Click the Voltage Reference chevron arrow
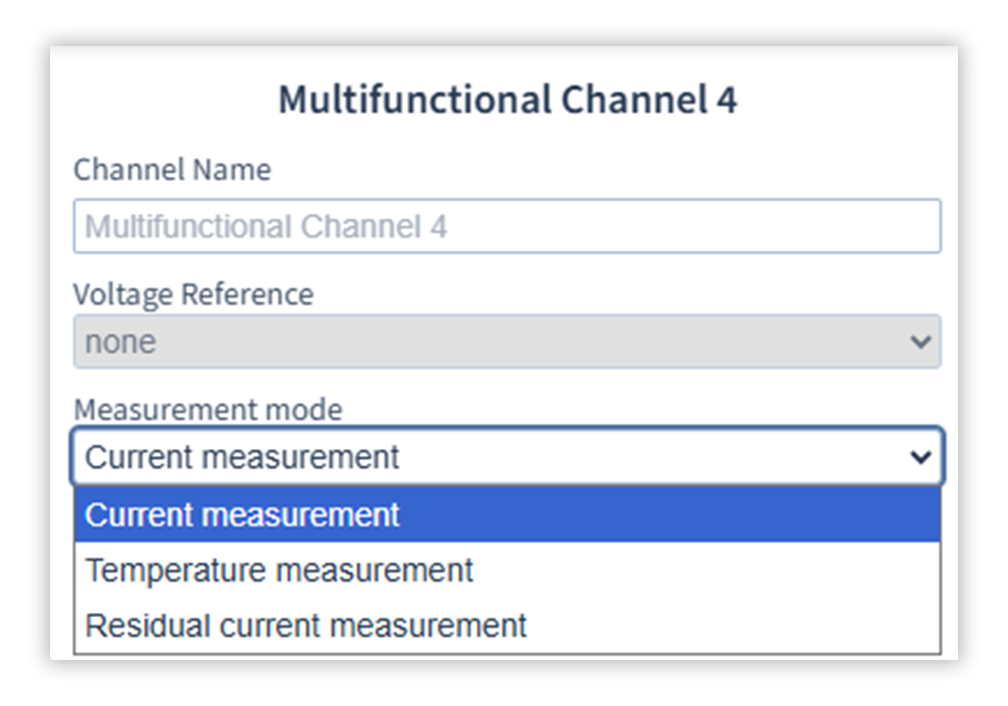The image size is (1008, 706). [920, 342]
